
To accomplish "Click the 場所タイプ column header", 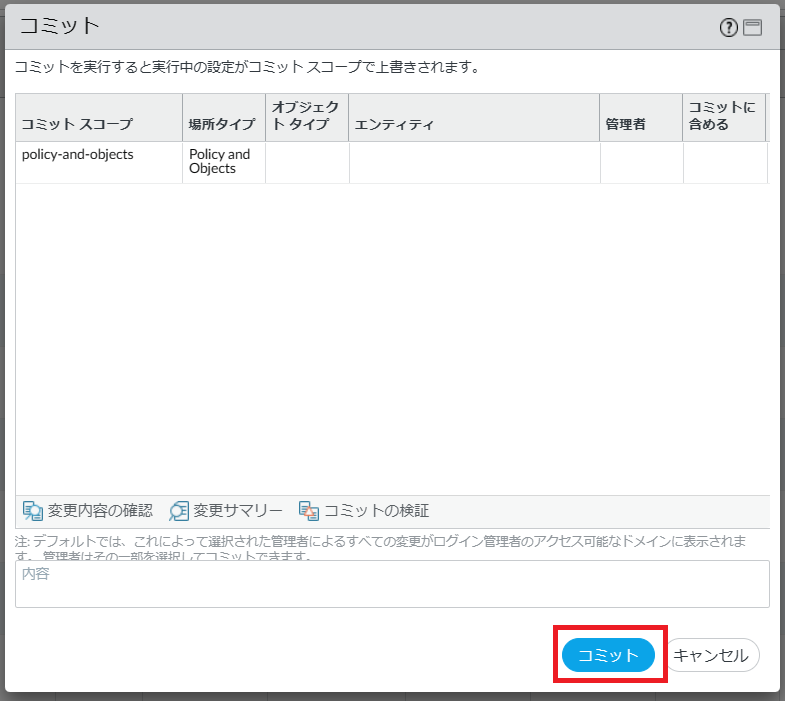I will 224,117.
